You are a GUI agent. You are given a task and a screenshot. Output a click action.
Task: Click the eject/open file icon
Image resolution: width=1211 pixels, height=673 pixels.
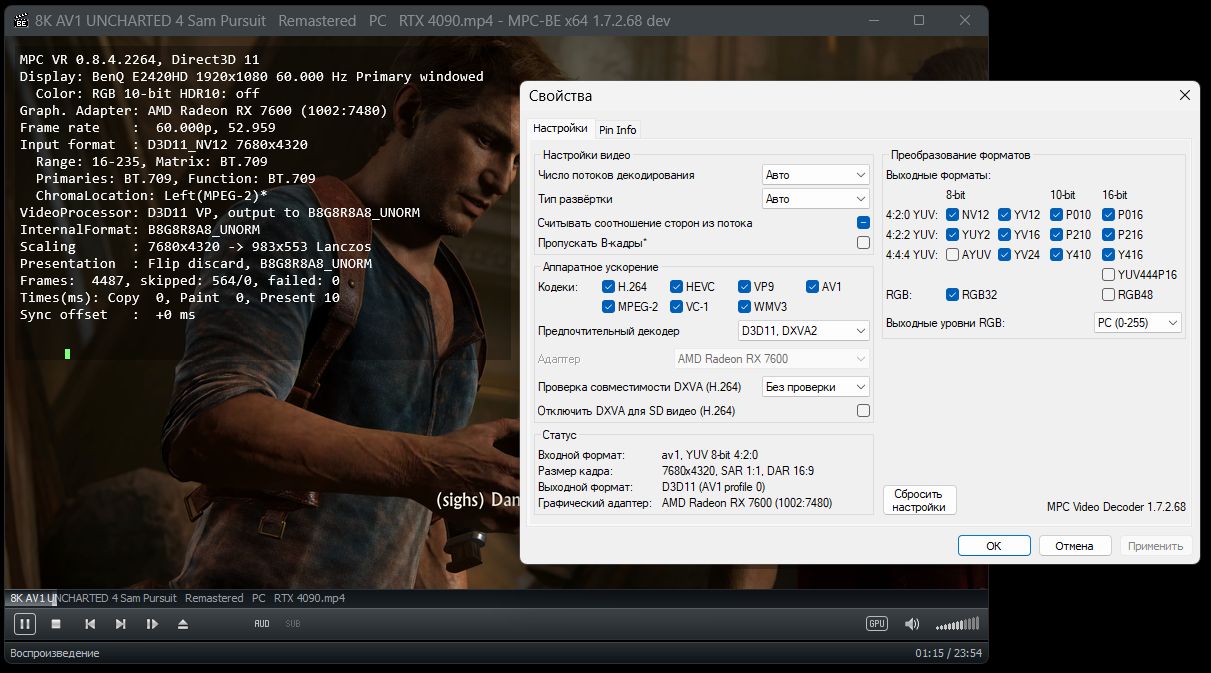182,624
